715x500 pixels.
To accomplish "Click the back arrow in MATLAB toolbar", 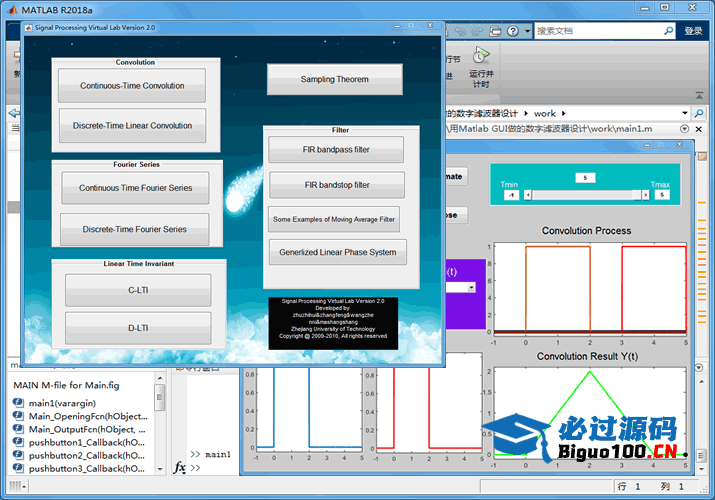I will 14,113.
